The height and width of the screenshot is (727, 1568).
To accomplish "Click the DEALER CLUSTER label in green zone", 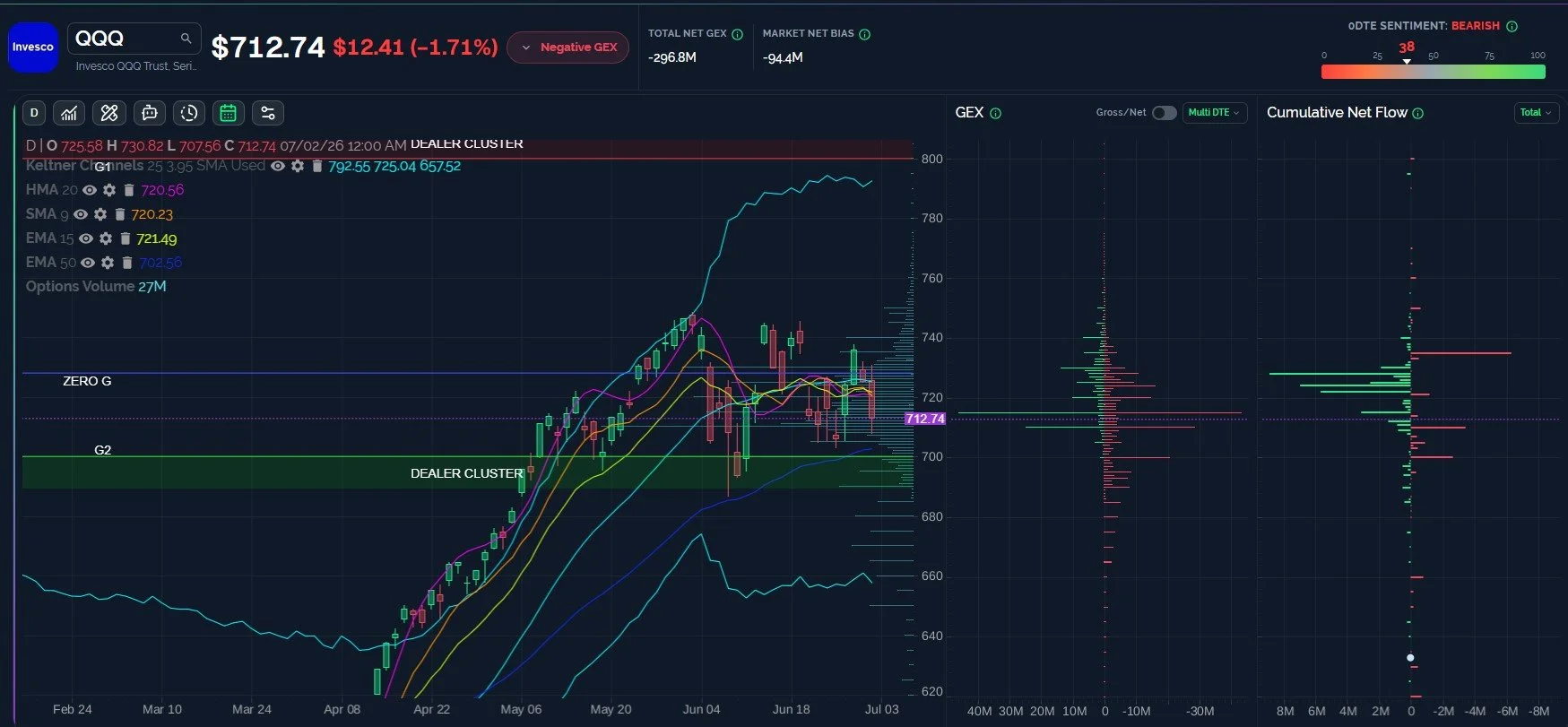I will [466, 473].
